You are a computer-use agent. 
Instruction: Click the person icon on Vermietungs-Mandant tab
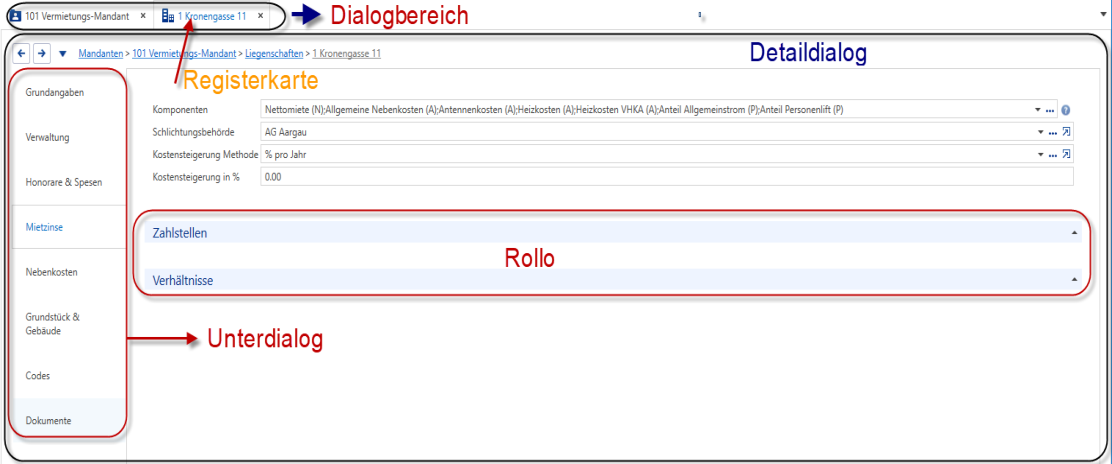16,15
